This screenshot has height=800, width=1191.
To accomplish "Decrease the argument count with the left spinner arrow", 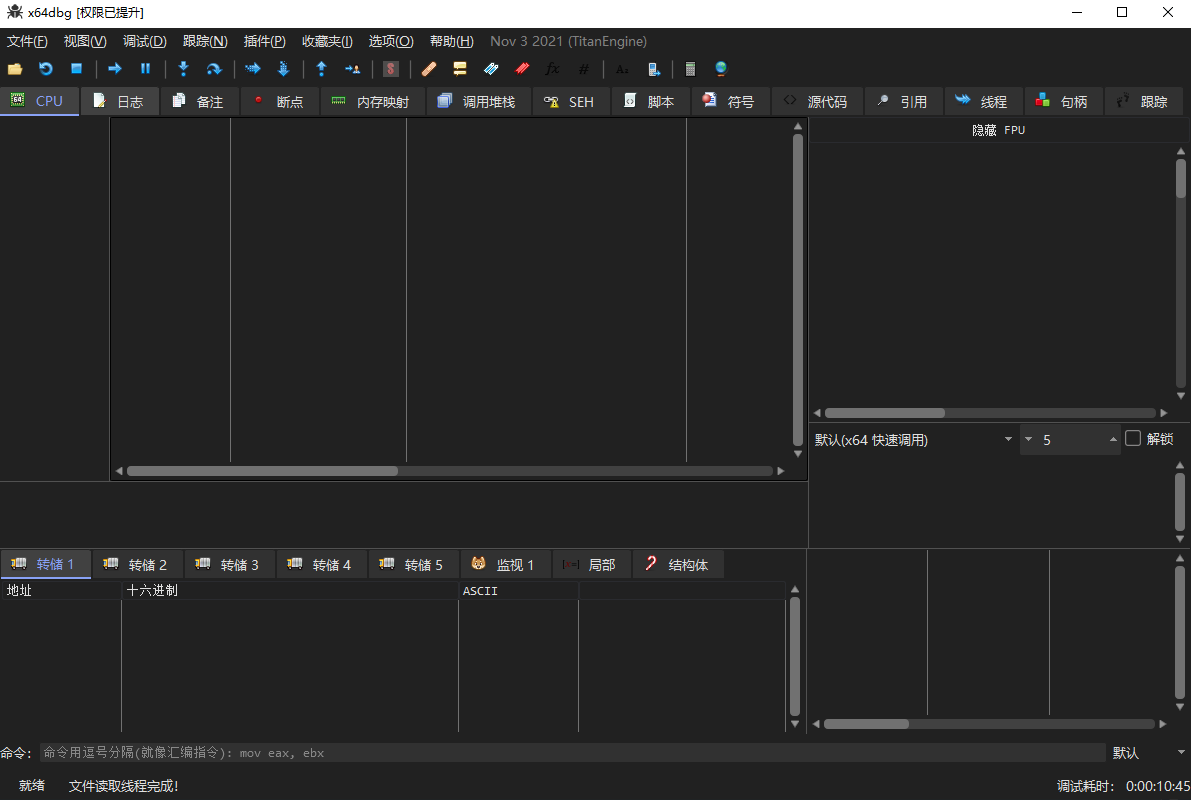I will (x=1028, y=440).
